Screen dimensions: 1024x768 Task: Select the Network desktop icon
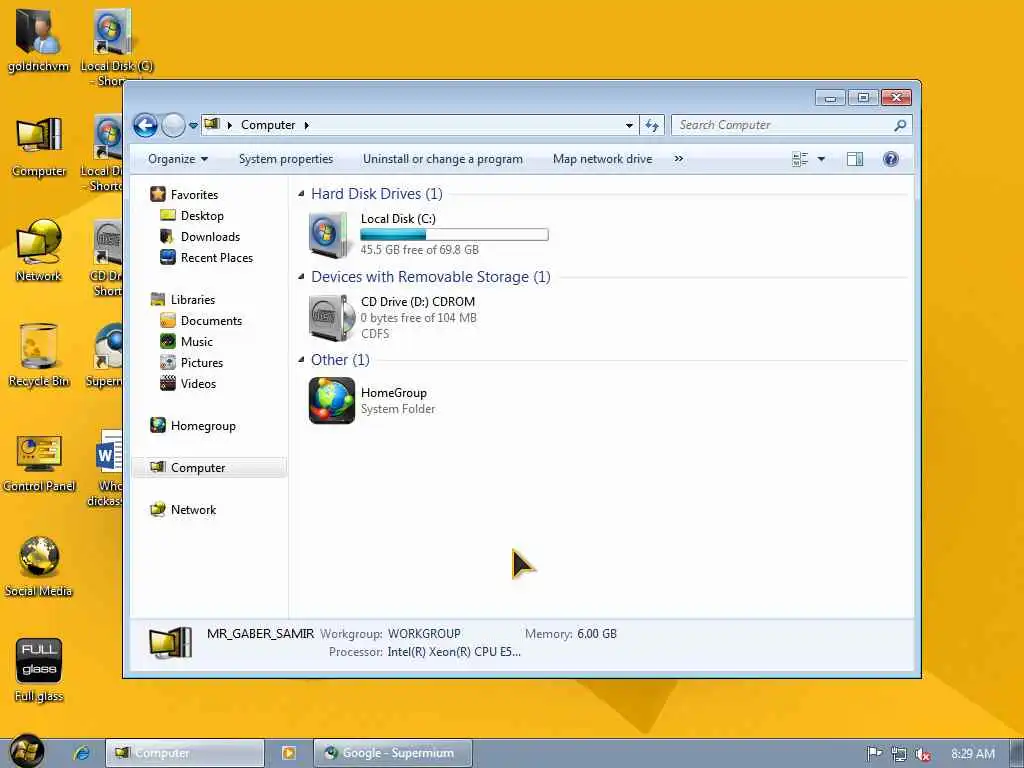coord(39,251)
